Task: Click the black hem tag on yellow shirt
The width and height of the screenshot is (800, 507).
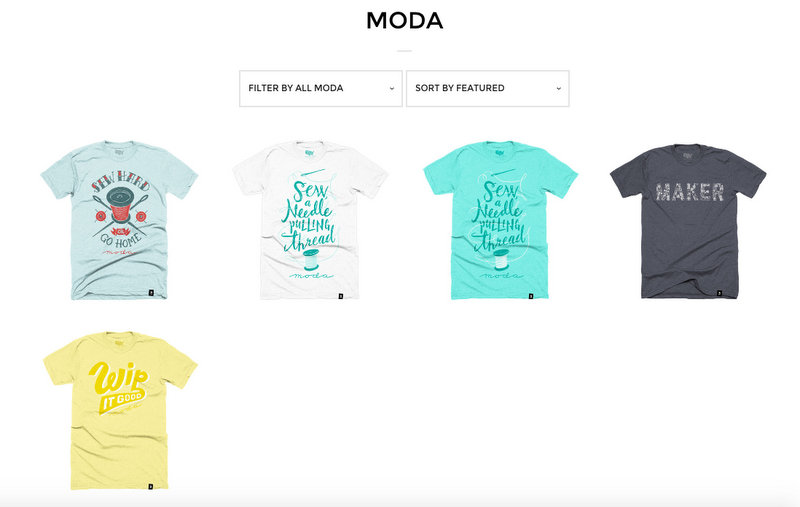Action: pyautogui.click(x=151, y=487)
